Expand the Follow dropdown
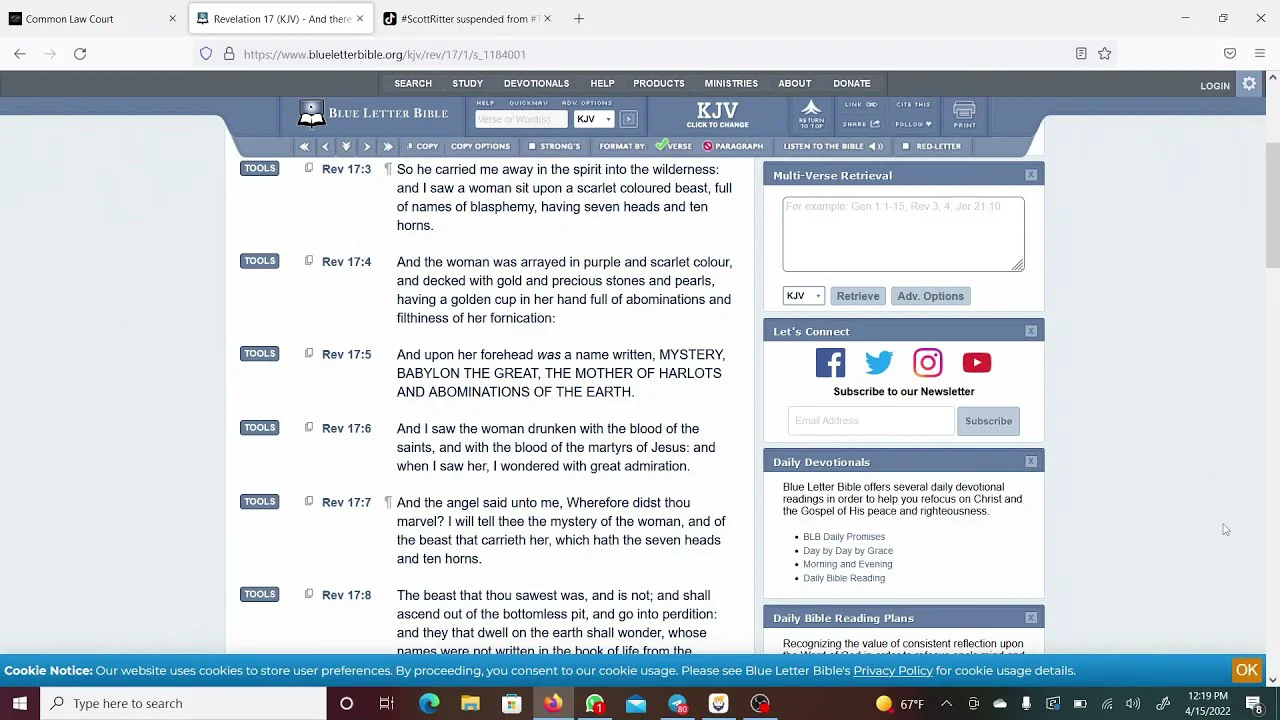The height and width of the screenshot is (720, 1280). click(x=913, y=124)
